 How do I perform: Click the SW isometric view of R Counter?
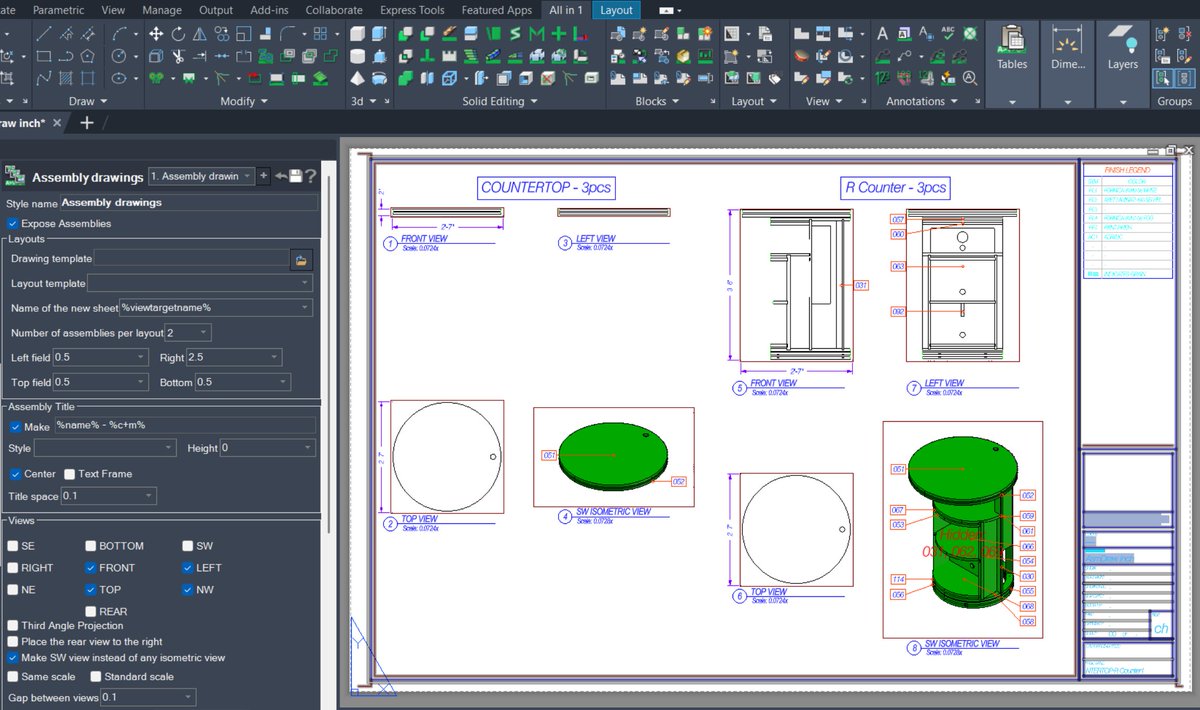pos(962,530)
